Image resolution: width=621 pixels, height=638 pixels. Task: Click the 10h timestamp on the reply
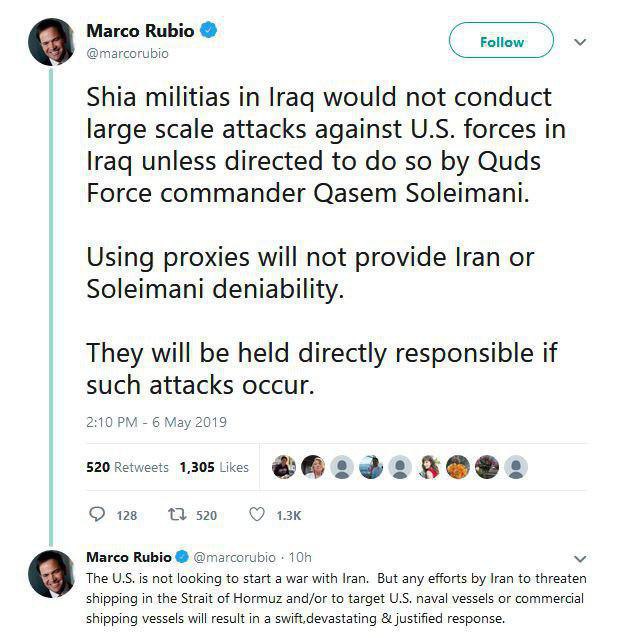300,557
